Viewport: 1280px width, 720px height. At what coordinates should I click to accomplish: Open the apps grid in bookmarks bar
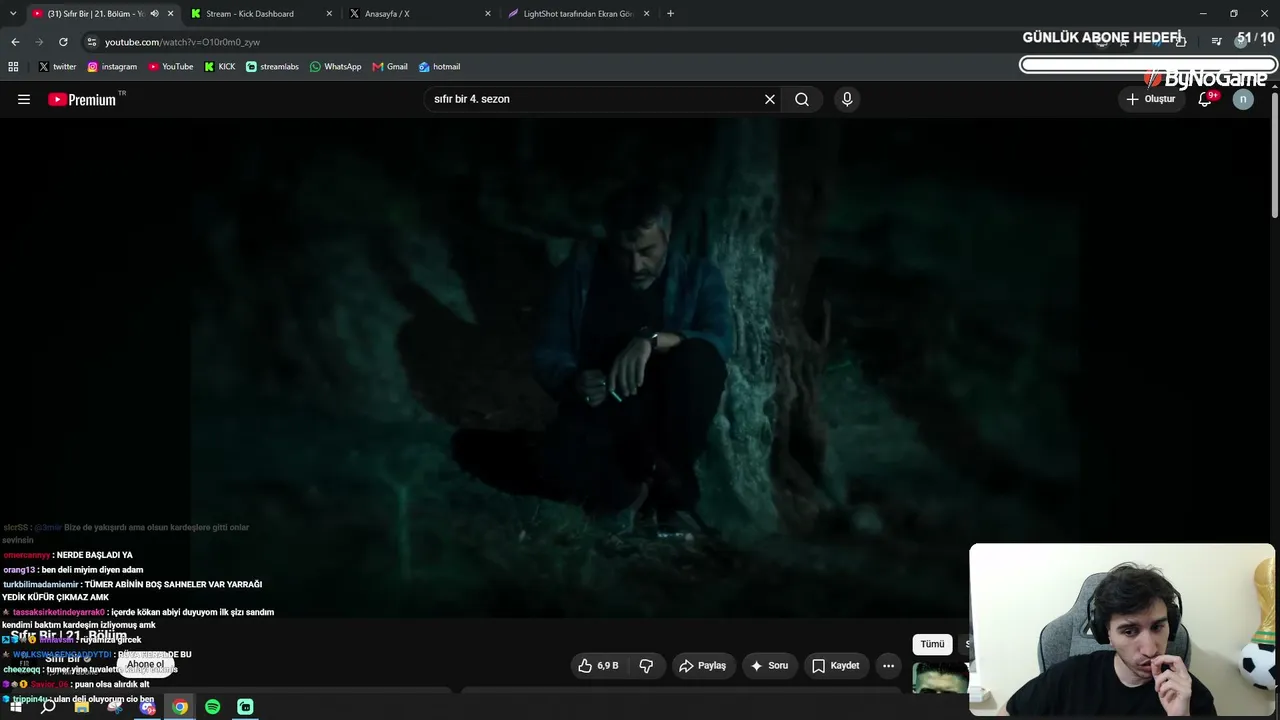[x=13, y=67]
